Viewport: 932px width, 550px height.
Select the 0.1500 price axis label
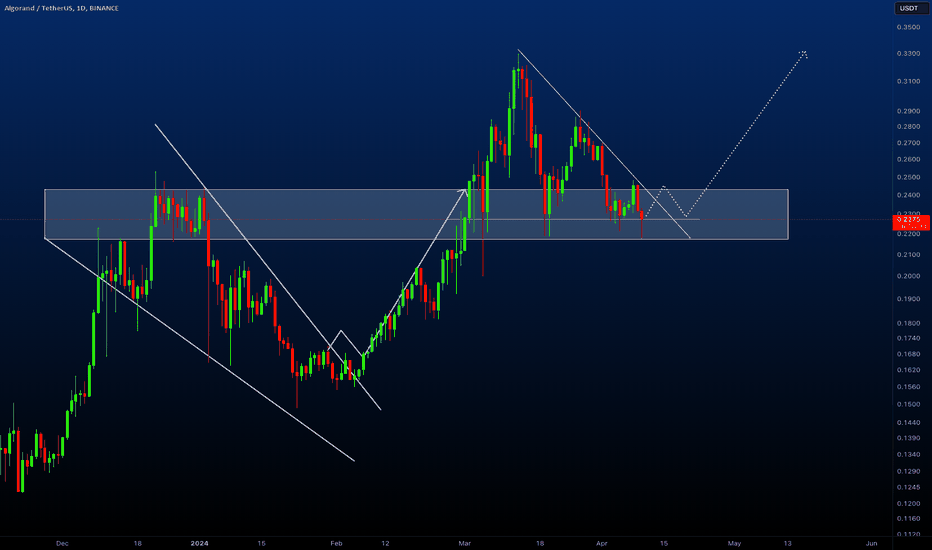coord(908,404)
